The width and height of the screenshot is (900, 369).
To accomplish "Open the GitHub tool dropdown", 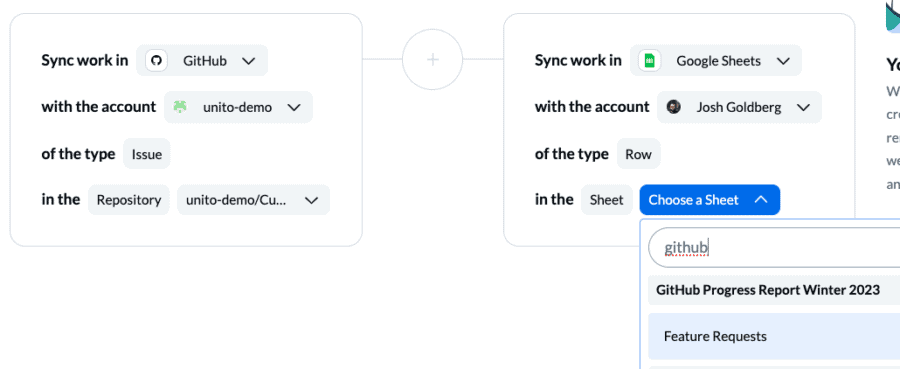I will [202, 60].
